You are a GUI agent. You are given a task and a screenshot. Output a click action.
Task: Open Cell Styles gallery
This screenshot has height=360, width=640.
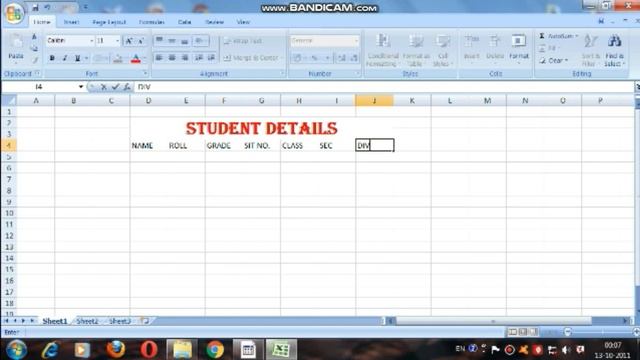pyautogui.click(x=443, y=50)
